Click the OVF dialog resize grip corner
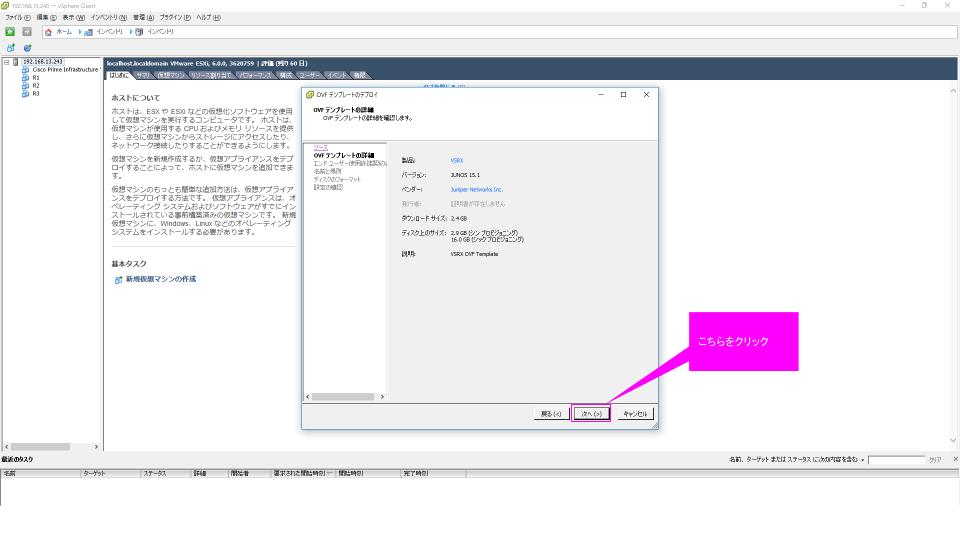 (654, 425)
